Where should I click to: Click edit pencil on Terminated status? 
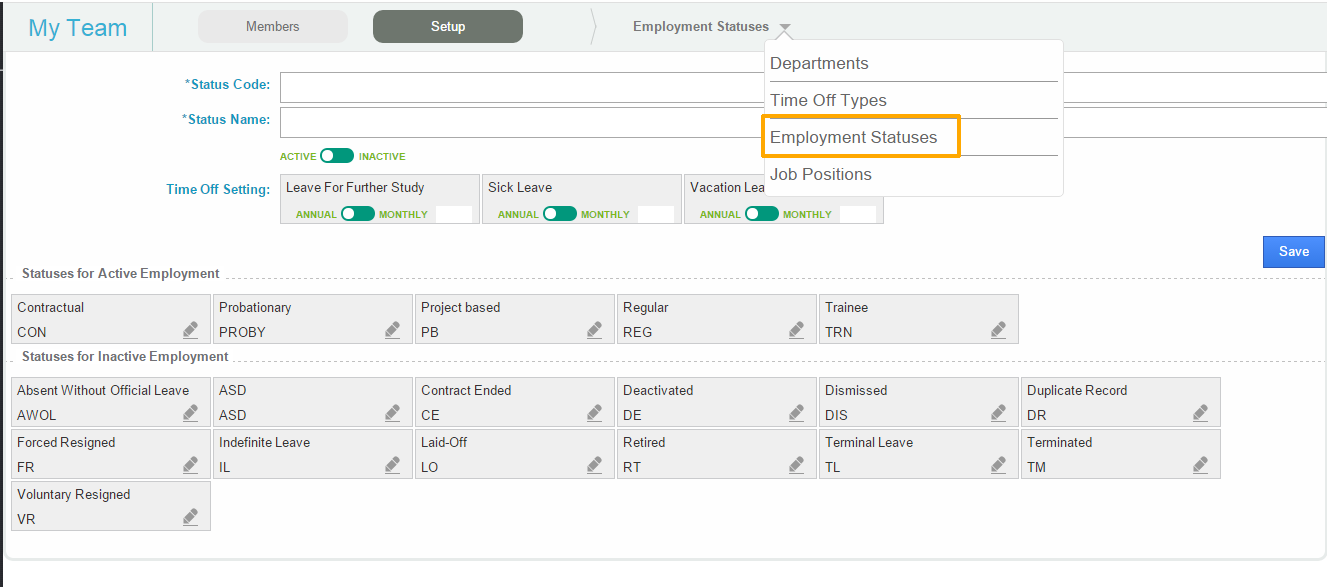[x=1200, y=465]
